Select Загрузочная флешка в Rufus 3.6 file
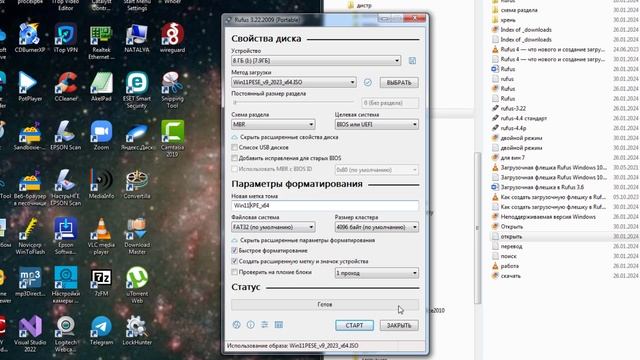The width and height of the screenshot is (640, 360). click(538, 187)
